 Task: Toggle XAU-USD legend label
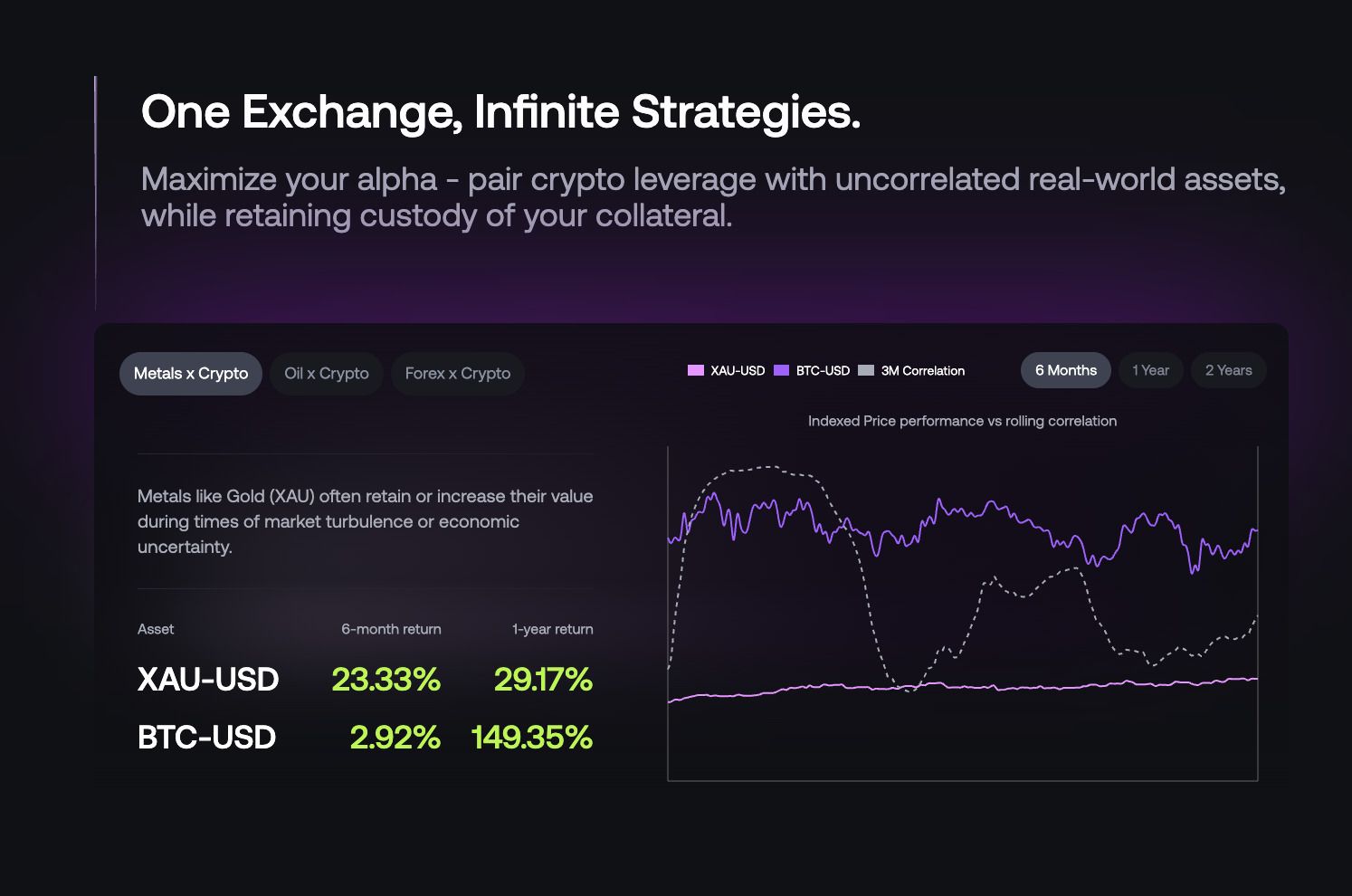[738, 371]
